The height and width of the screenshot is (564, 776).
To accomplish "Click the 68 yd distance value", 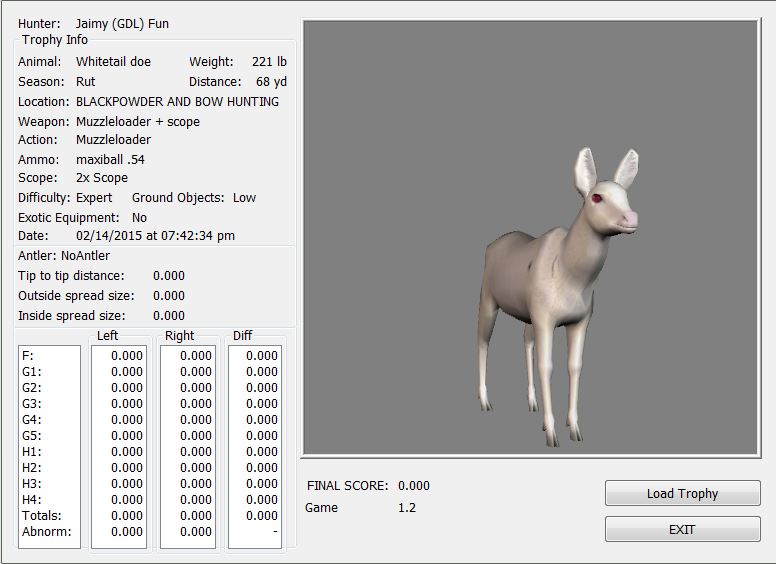I will [x=271, y=81].
